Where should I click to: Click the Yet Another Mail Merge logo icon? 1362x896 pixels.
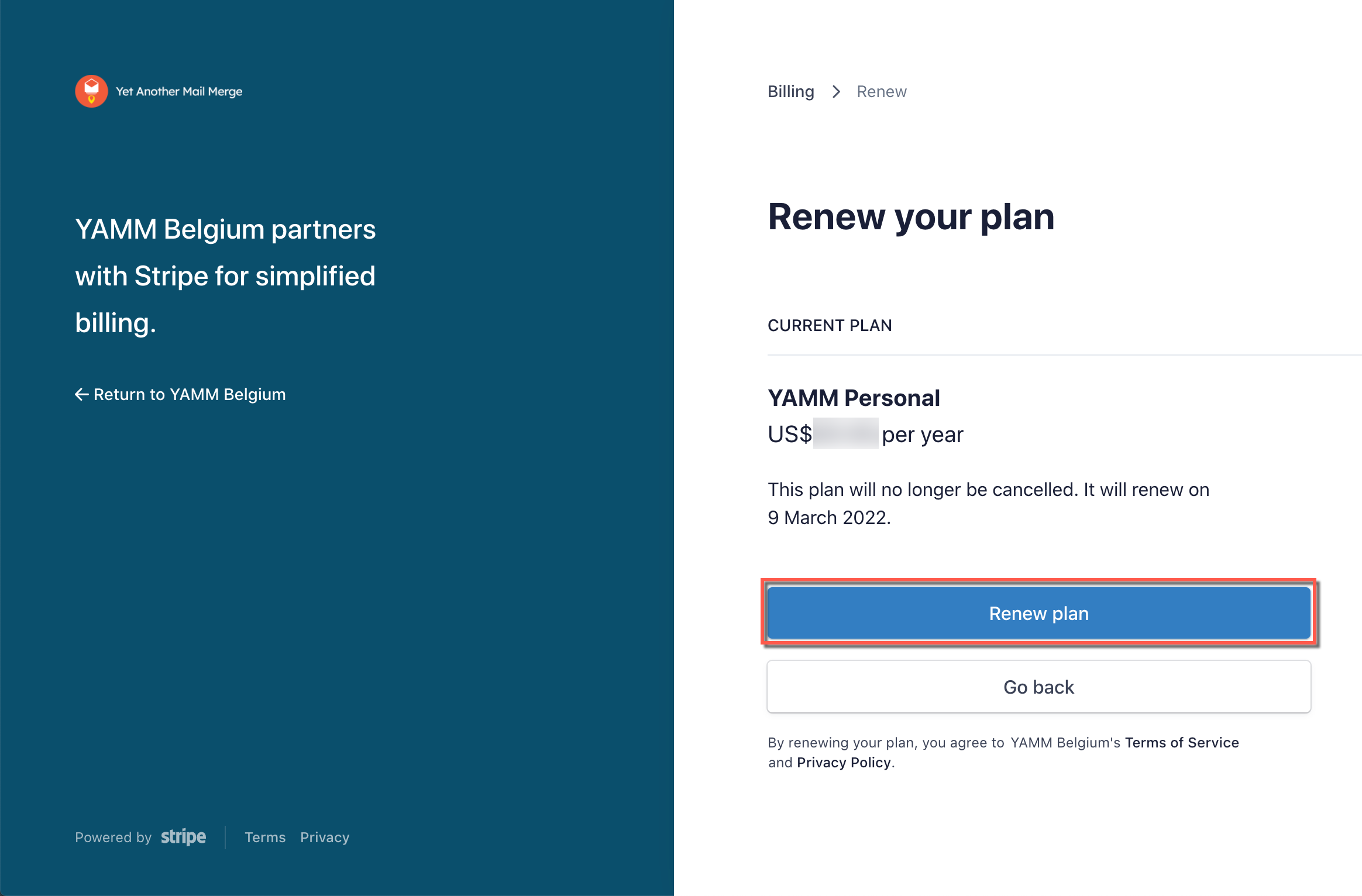[91, 91]
